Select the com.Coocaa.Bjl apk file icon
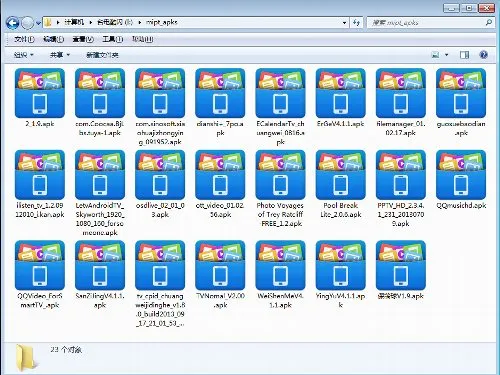This screenshot has width=500, height=375. pyautogui.click(x=100, y=93)
